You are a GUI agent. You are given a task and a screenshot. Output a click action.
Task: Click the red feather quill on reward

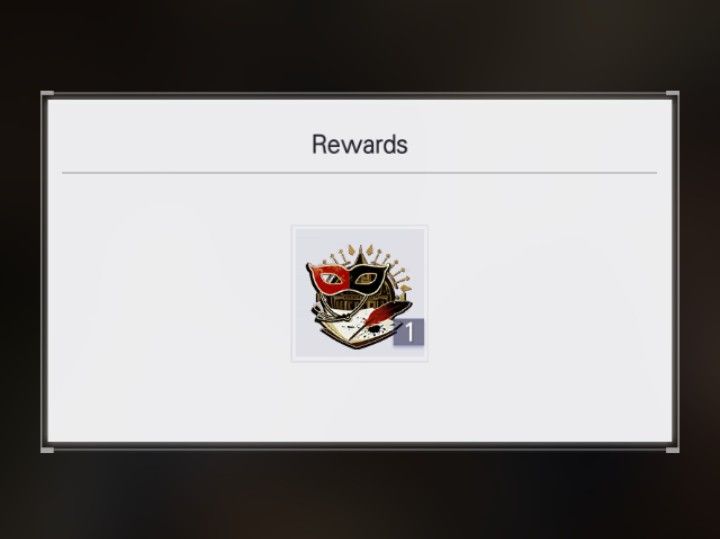pyautogui.click(x=383, y=319)
